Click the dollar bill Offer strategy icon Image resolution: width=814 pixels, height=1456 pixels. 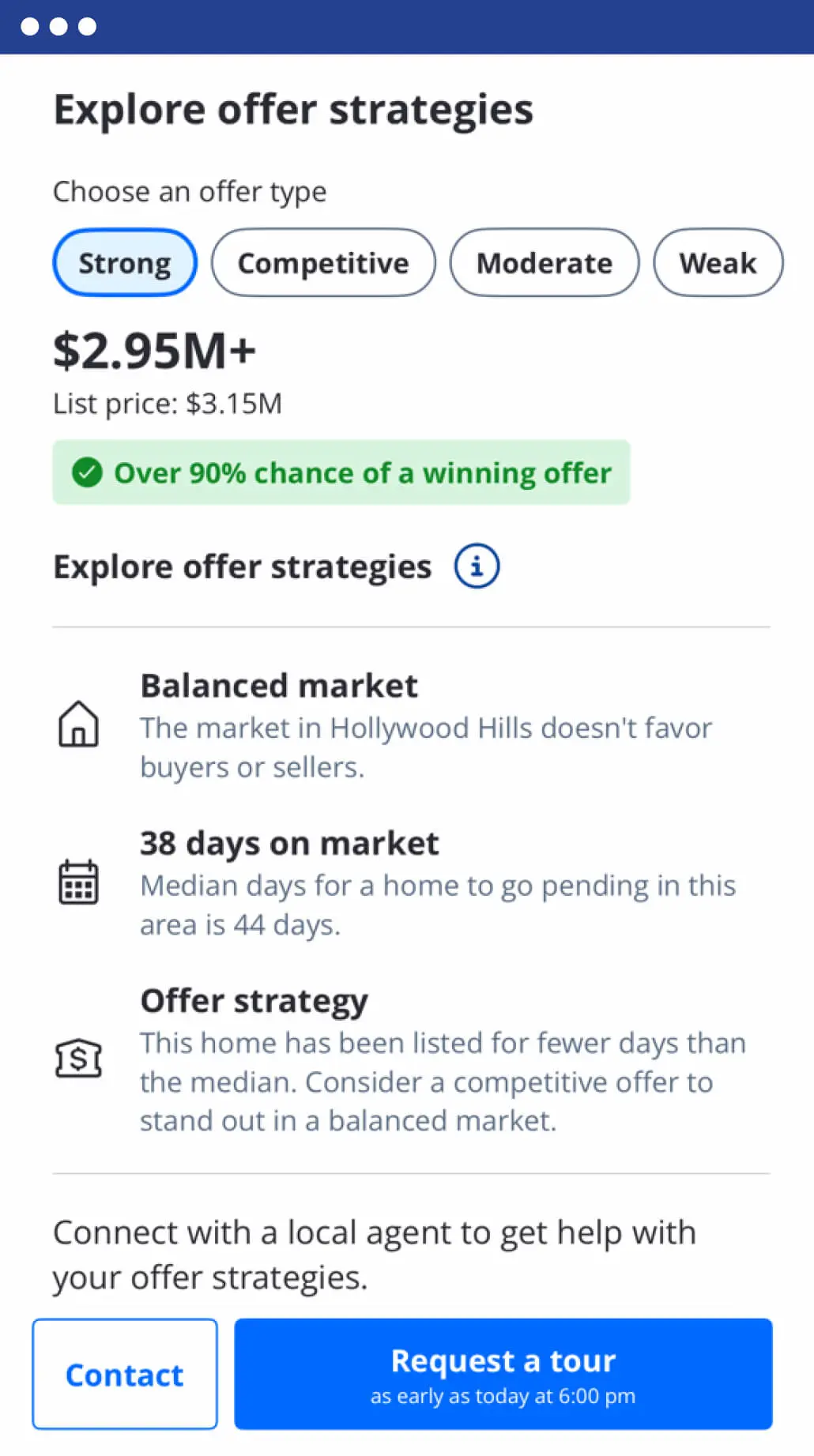[x=78, y=1058]
